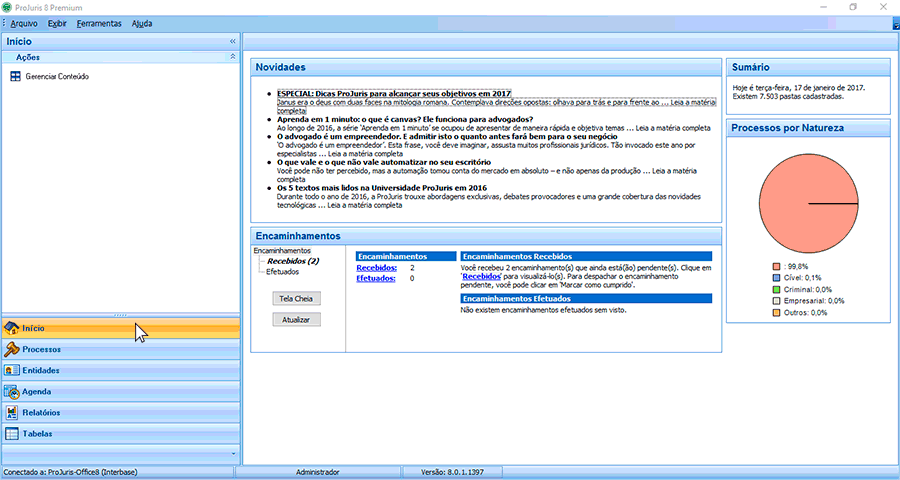
Task: Click 'Recebidos' link in description text
Action: click(x=482, y=276)
